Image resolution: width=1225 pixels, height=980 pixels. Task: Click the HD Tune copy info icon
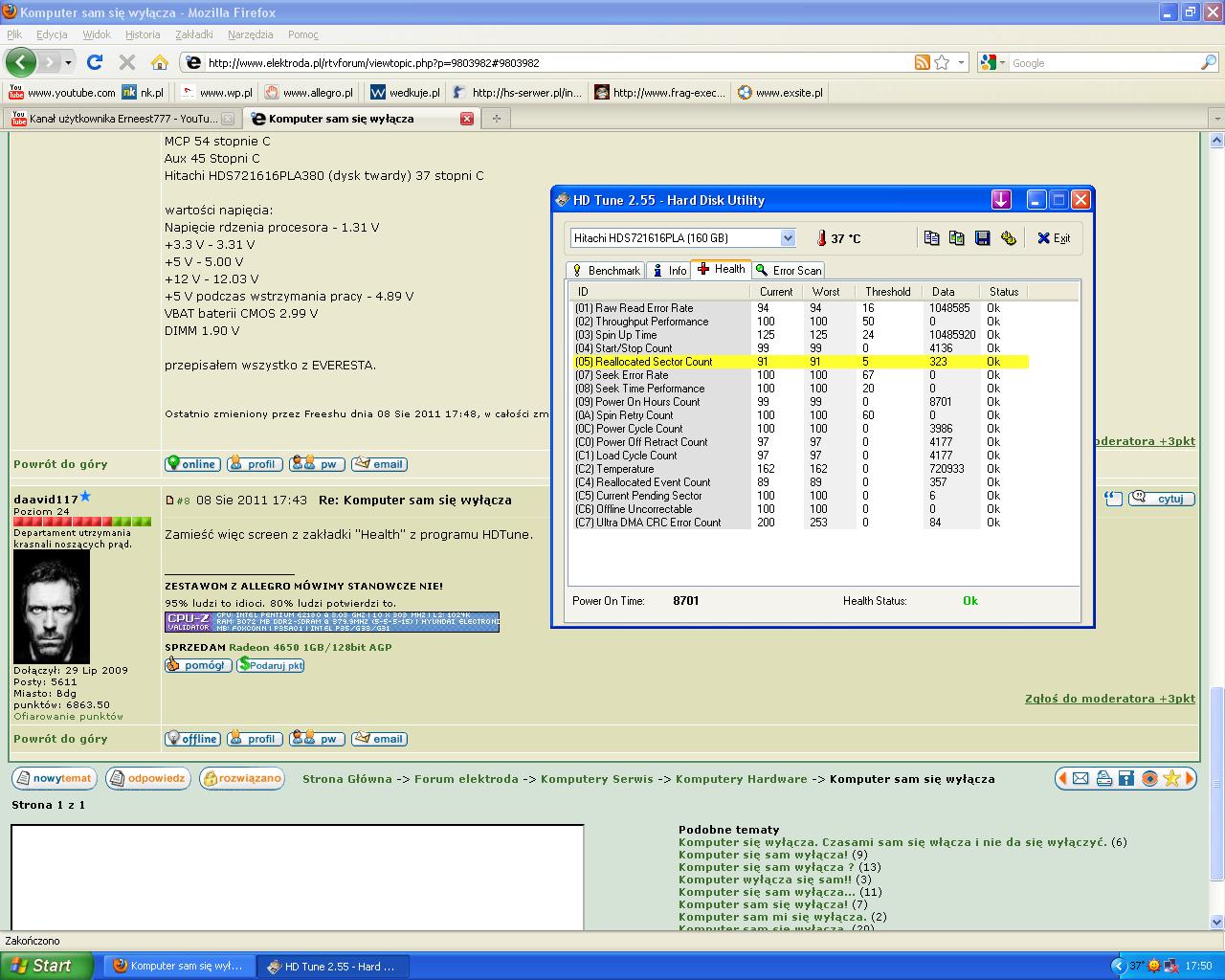point(931,238)
